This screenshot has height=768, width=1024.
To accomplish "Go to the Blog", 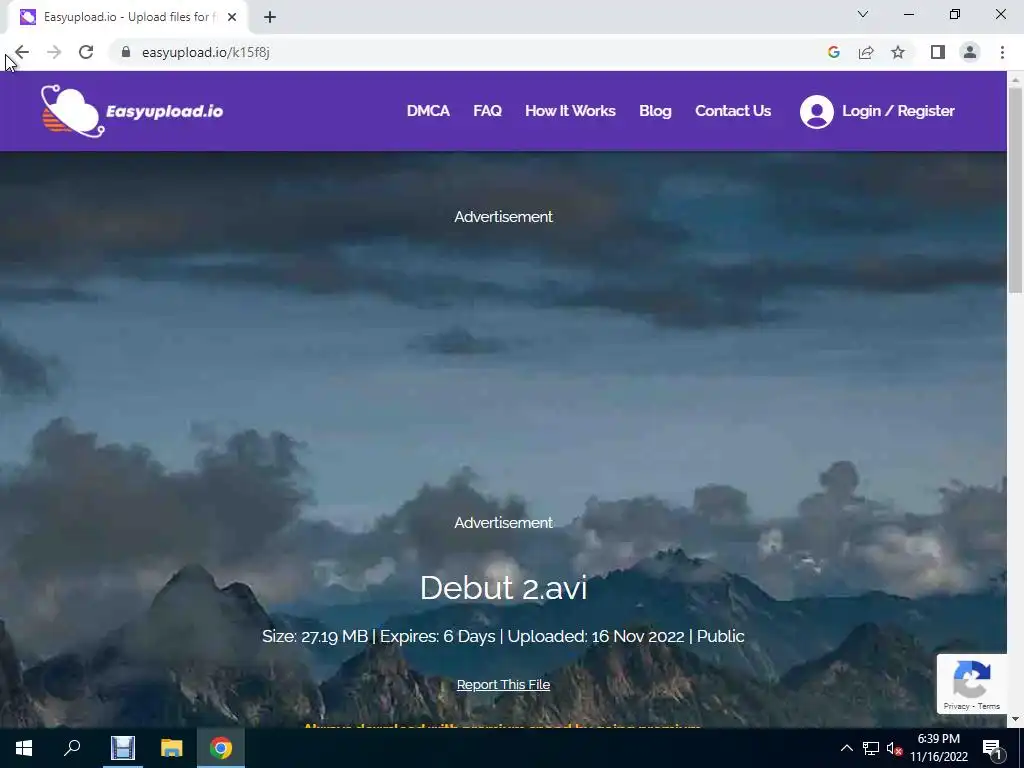I will click(655, 111).
